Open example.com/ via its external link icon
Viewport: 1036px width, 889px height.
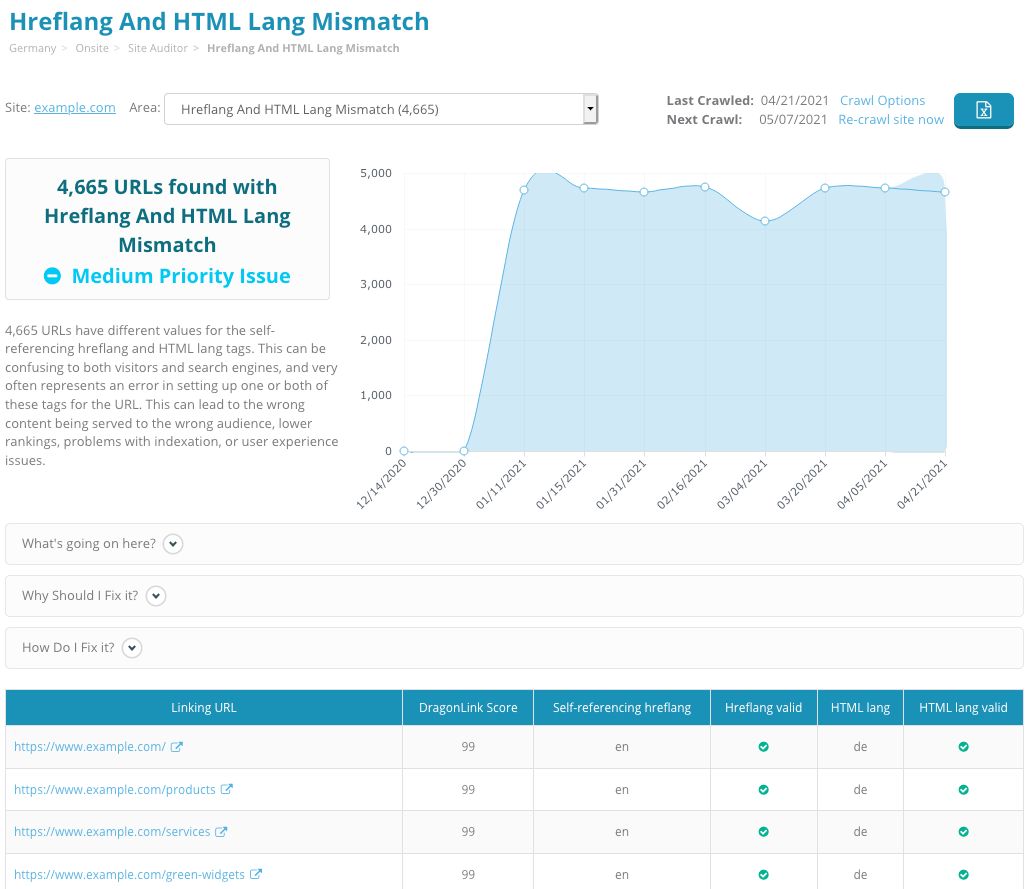177,746
